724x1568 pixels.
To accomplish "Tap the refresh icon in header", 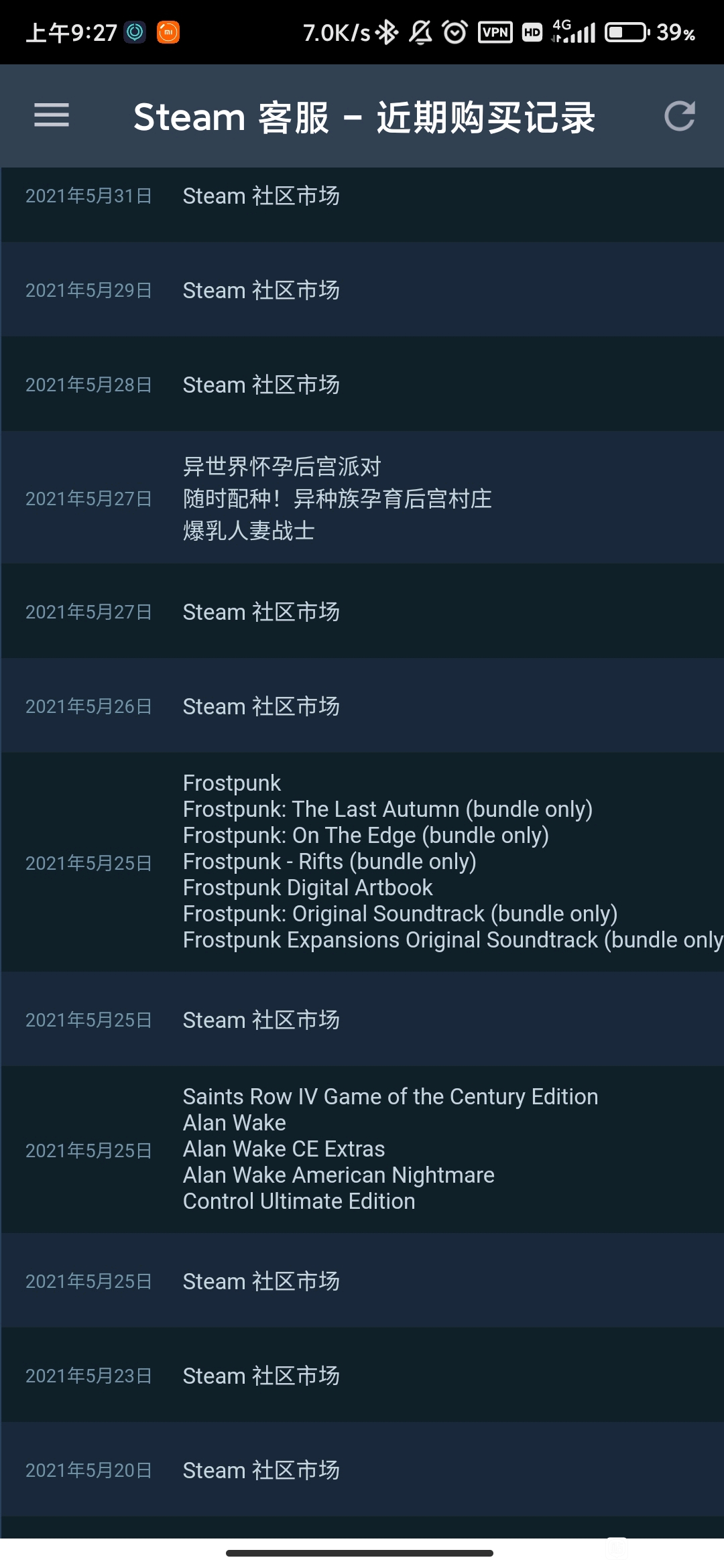I will 679,116.
